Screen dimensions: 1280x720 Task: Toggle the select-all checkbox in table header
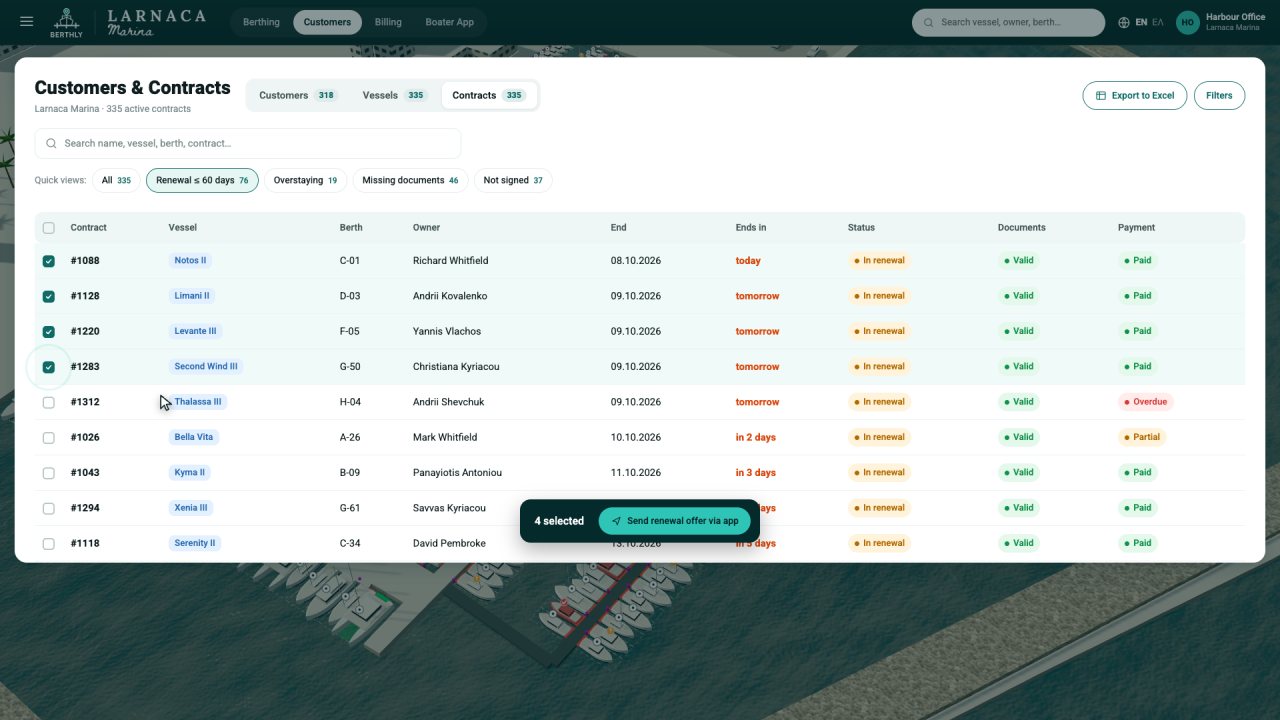48,228
